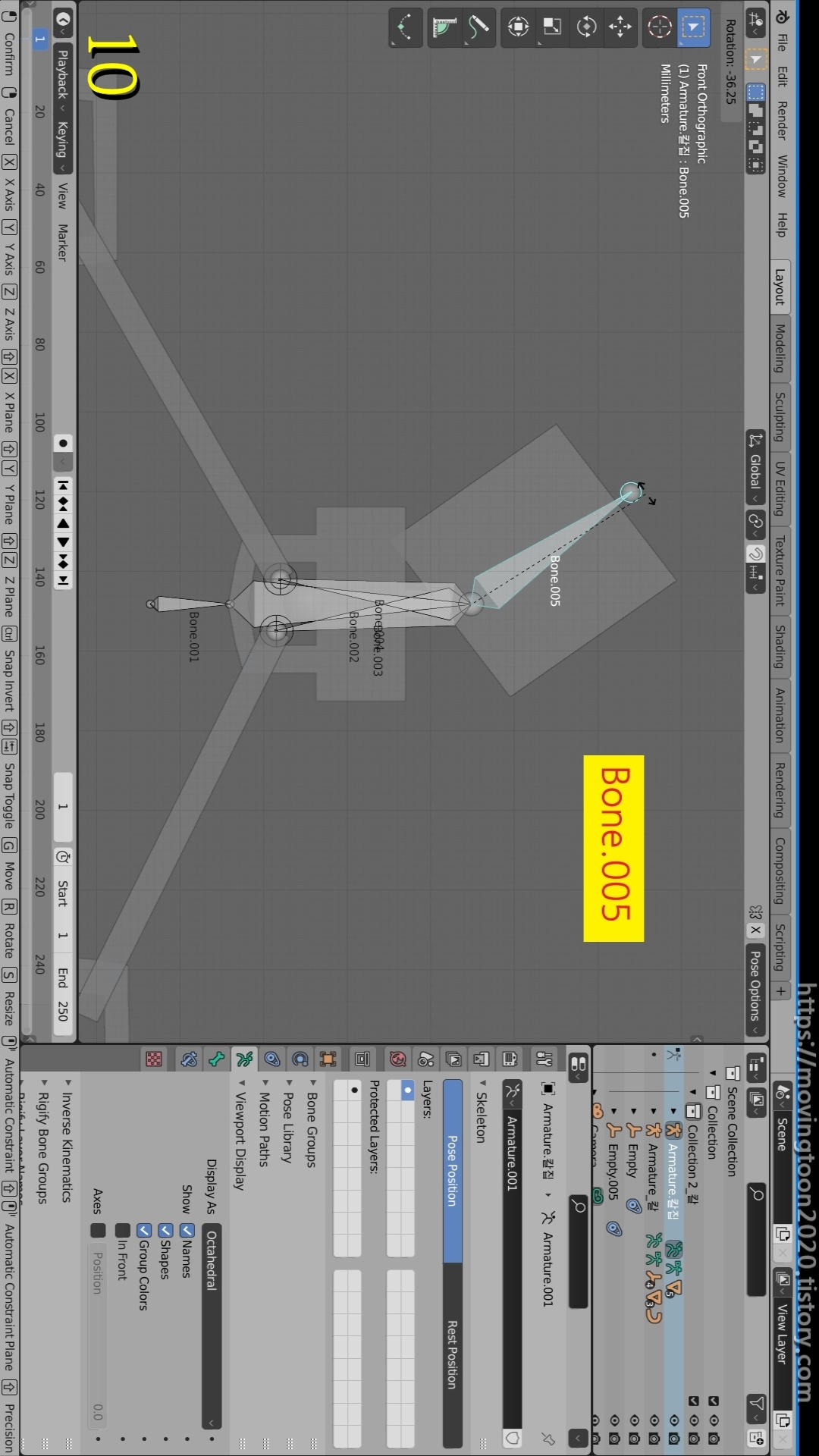
Task: Click the new collection icon in outliner
Action: click(757, 1437)
